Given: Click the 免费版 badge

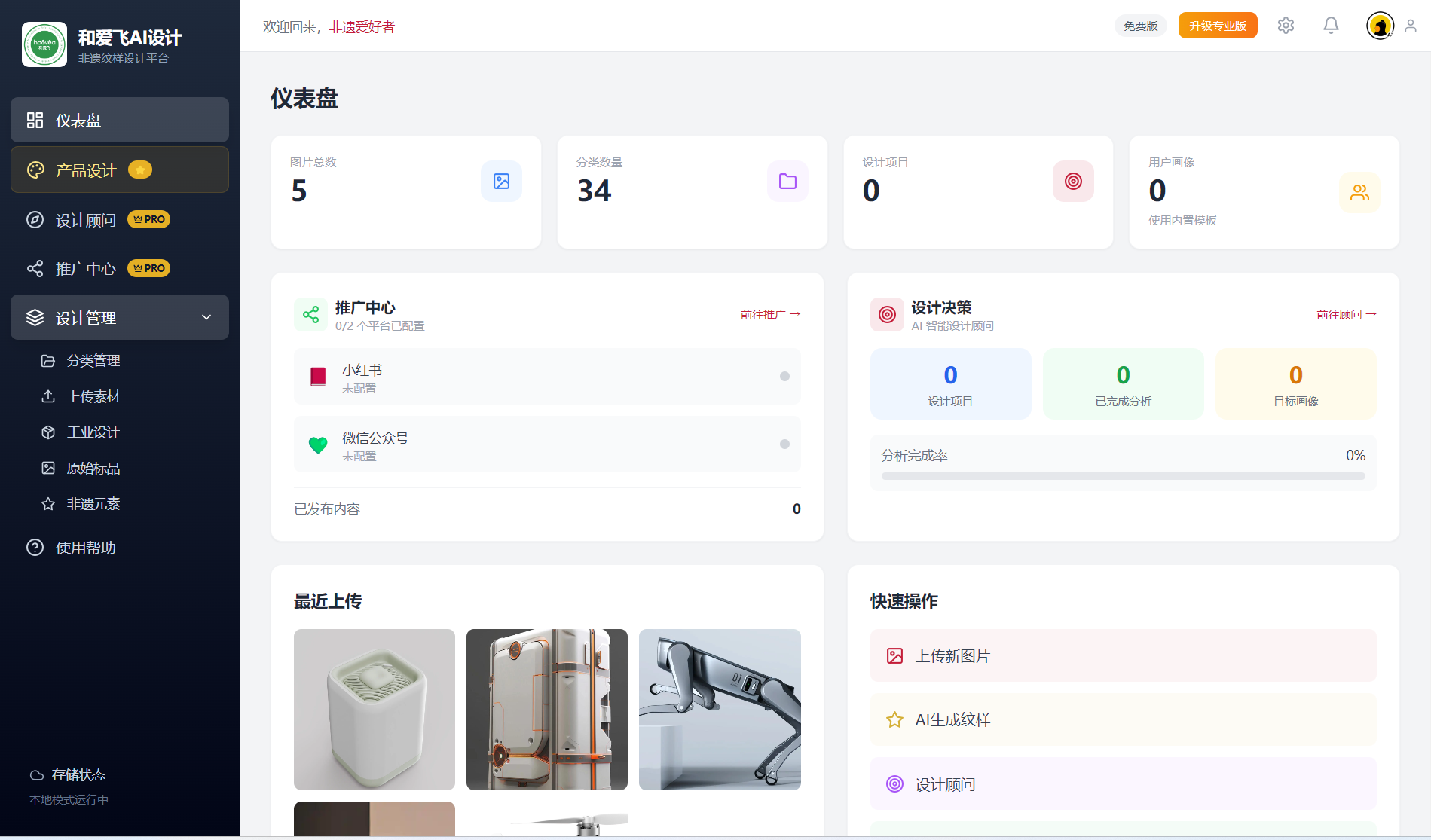Looking at the screenshot, I should [1140, 26].
